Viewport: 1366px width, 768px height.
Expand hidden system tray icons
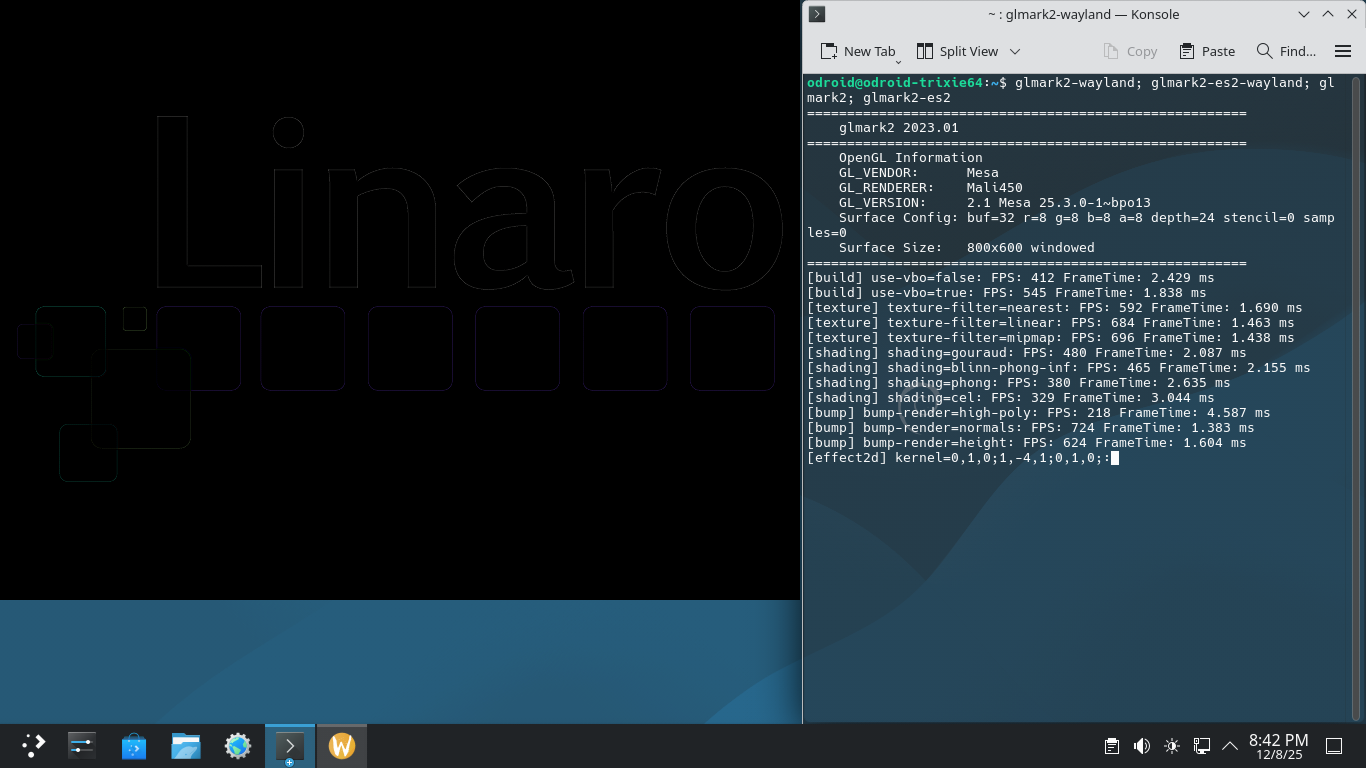[1230, 746]
